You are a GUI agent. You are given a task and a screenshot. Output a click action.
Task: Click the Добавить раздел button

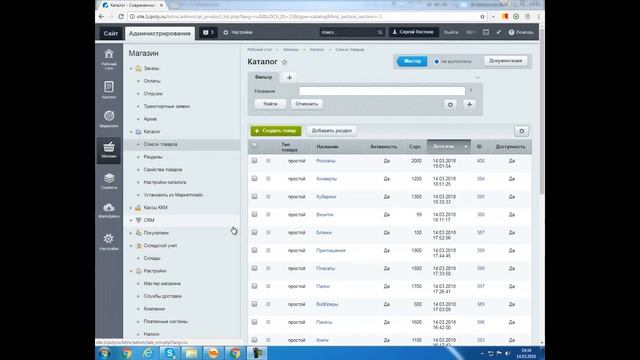[331, 131]
